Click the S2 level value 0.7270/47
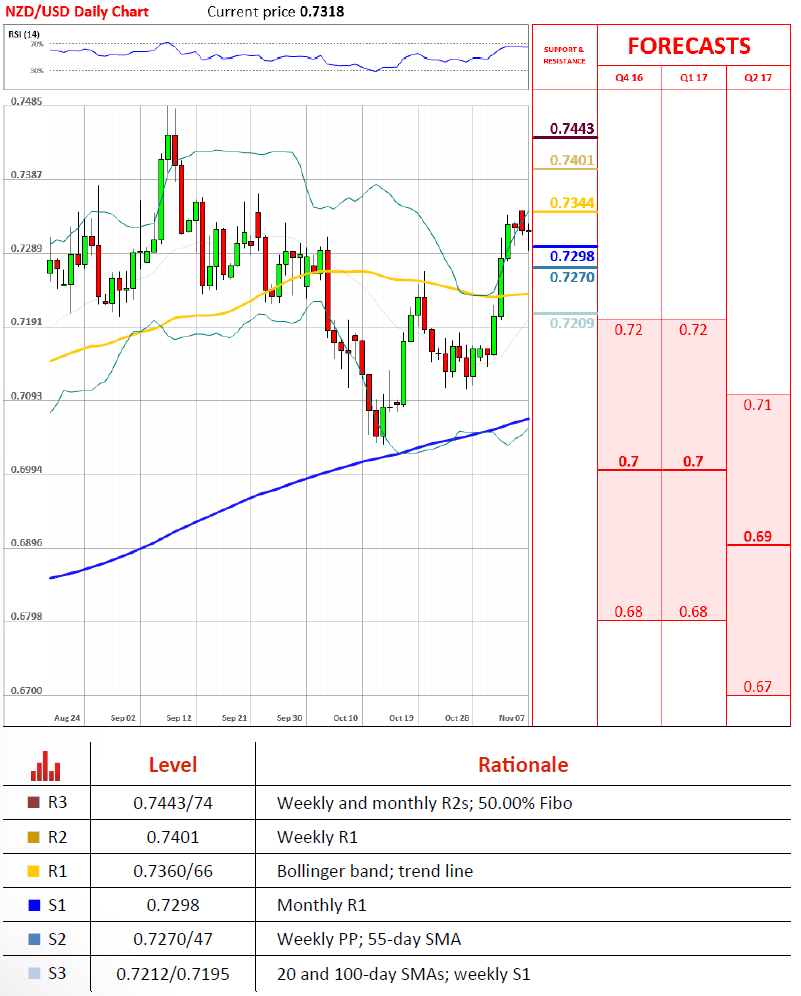 pyautogui.click(x=173, y=939)
